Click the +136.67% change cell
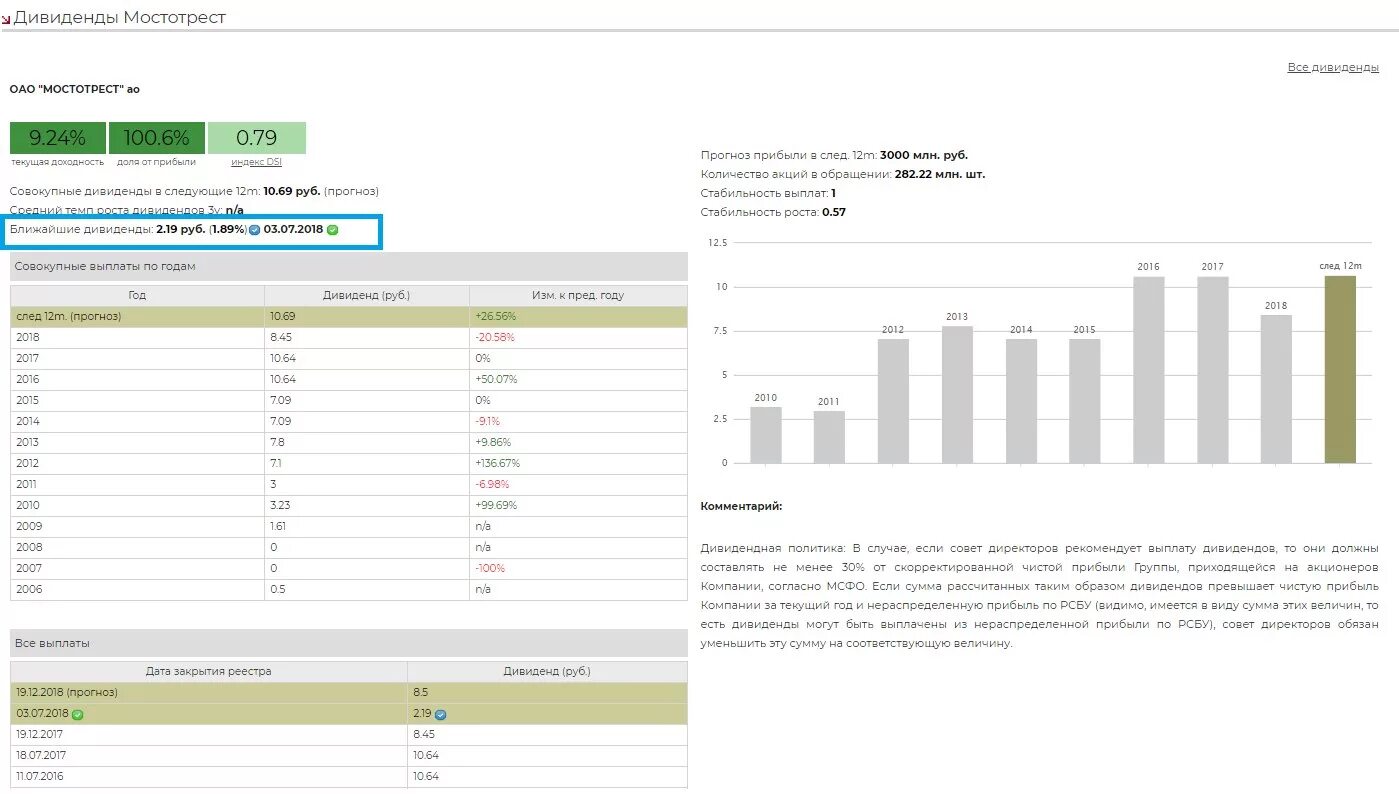The image size is (1399, 794). [578, 463]
